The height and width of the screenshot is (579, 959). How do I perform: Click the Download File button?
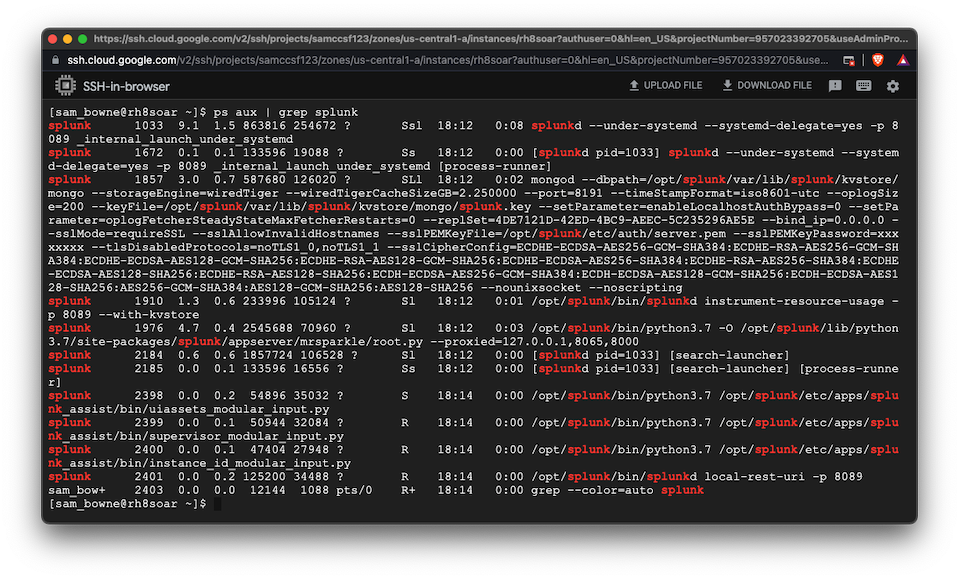point(767,86)
